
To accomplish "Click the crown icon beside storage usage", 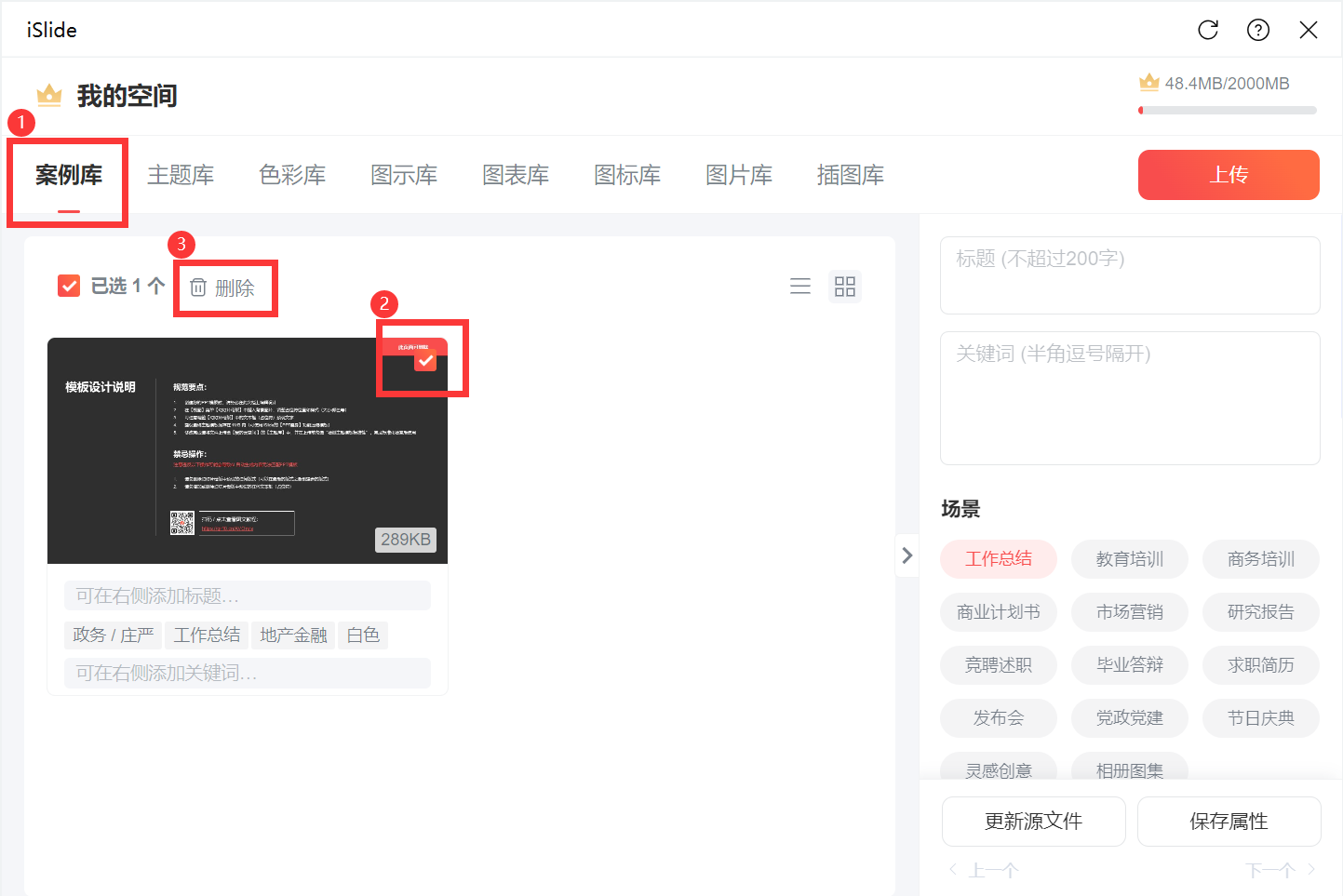I will pyautogui.click(x=1149, y=83).
